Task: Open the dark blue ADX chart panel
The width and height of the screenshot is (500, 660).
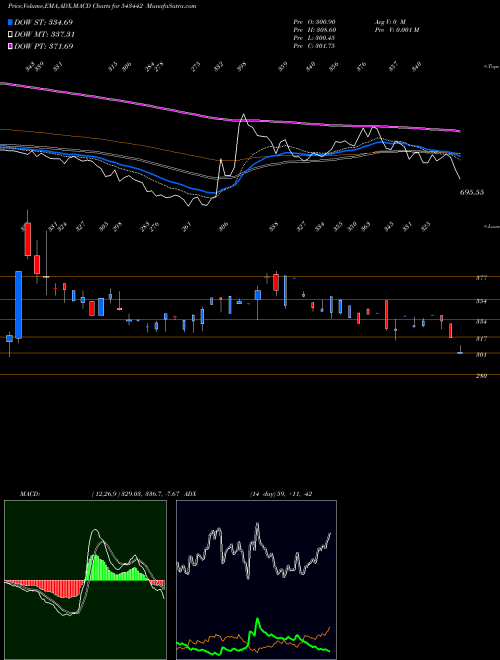Action: [x=256, y=580]
